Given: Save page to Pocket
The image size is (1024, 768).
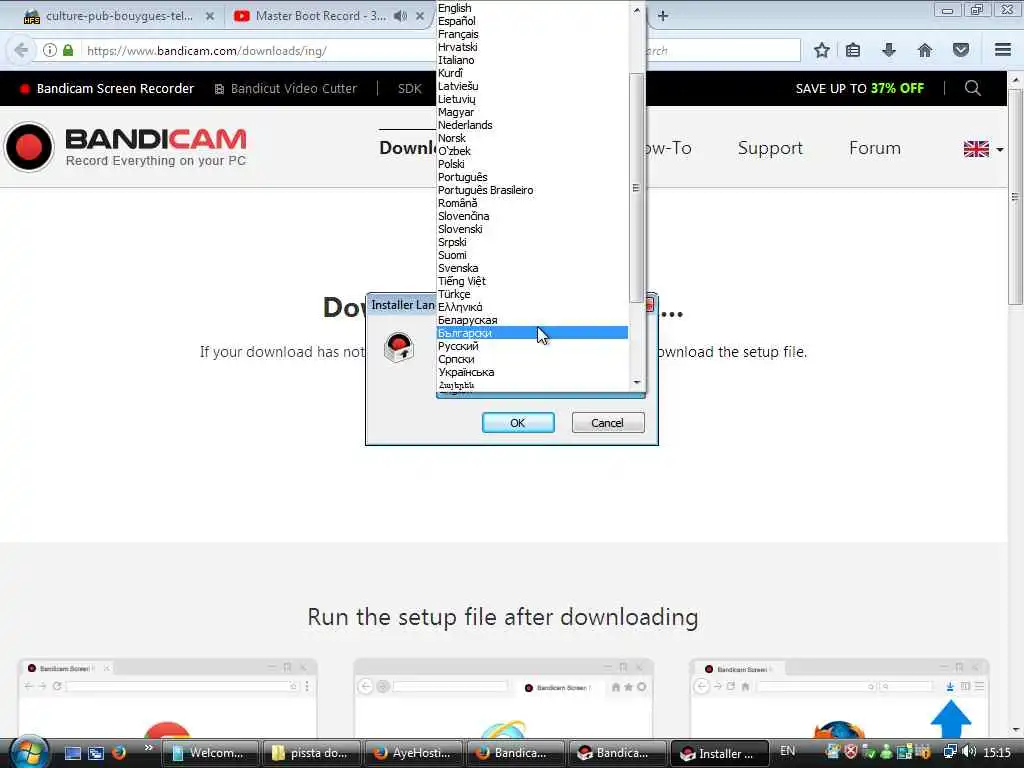Looking at the screenshot, I should 961,50.
